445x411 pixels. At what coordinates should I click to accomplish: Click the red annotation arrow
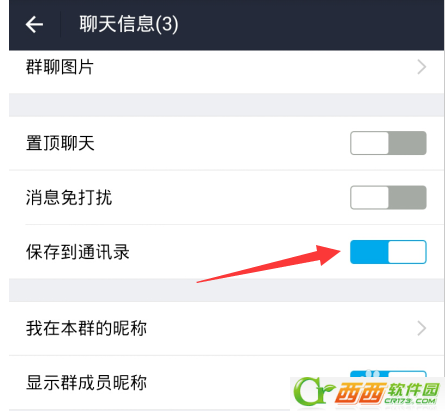pos(269,264)
